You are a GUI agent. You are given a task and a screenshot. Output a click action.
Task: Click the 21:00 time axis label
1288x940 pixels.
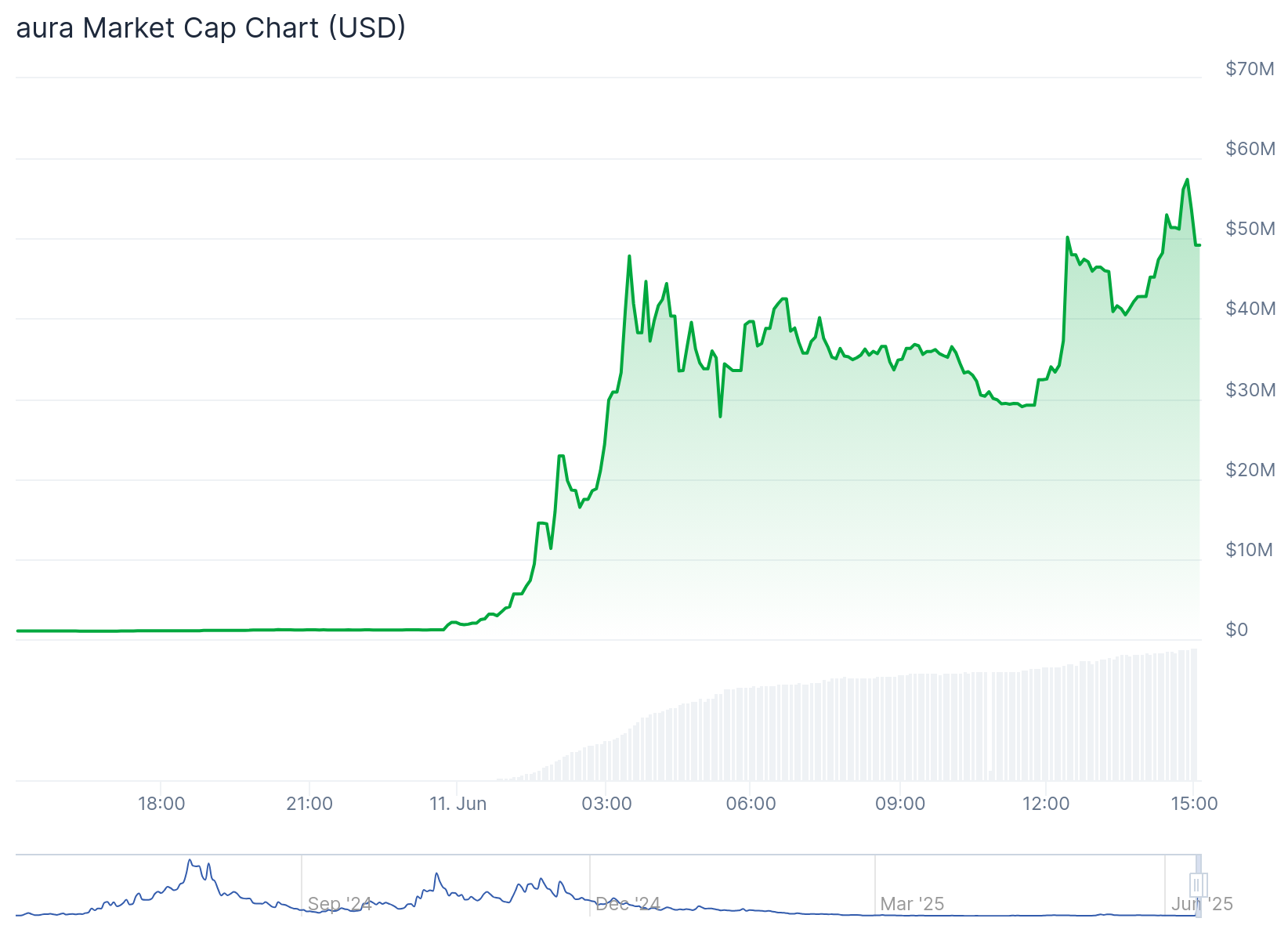[x=309, y=804]
